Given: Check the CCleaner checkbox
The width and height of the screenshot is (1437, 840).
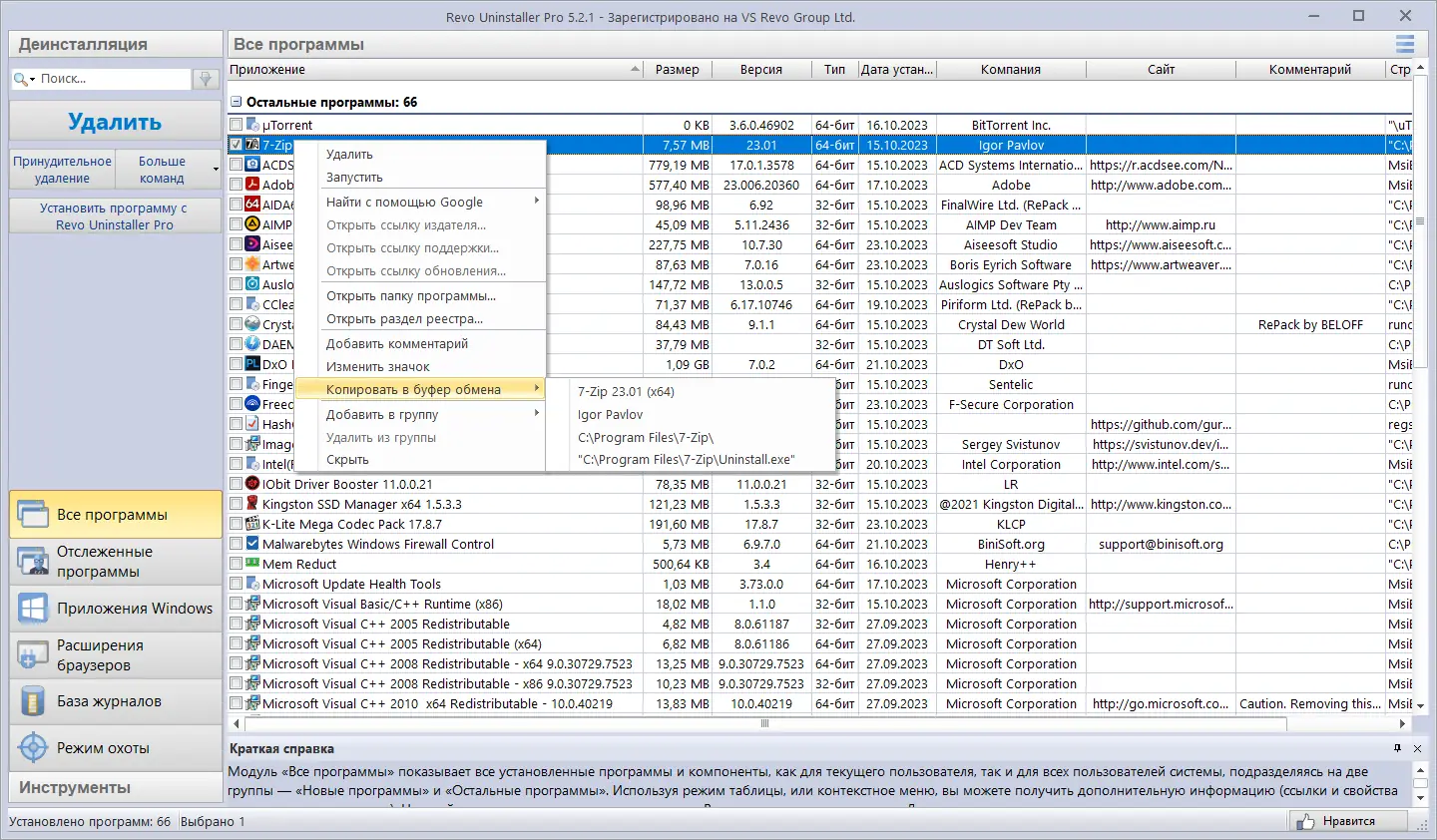Looking at the screenshot, I should point(236,304).
